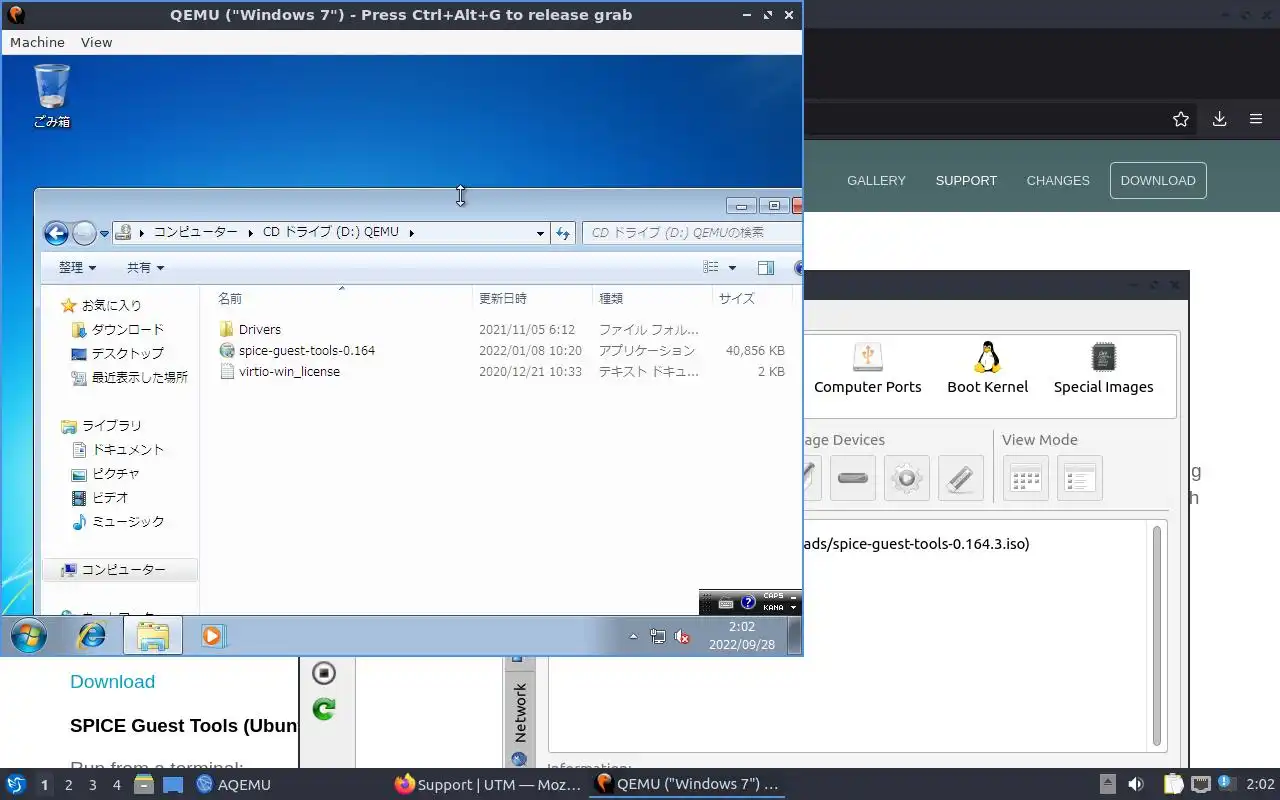Click the Explorer forward navigation arrow
This screenshot has width=1280, height=800.
pyautogui.click(x=84, y=234)
